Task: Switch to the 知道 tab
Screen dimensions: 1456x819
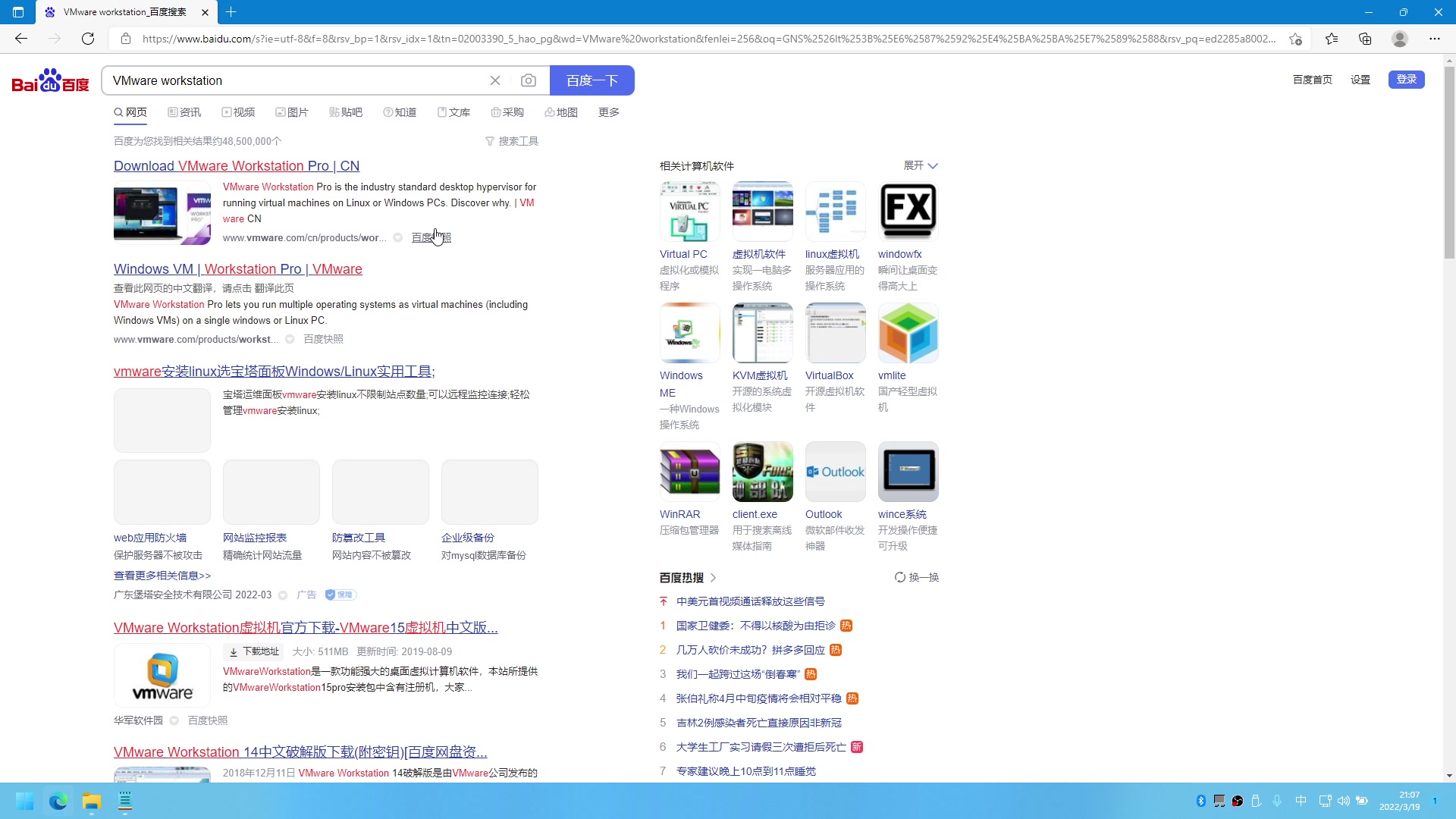Action: [400, 112]
